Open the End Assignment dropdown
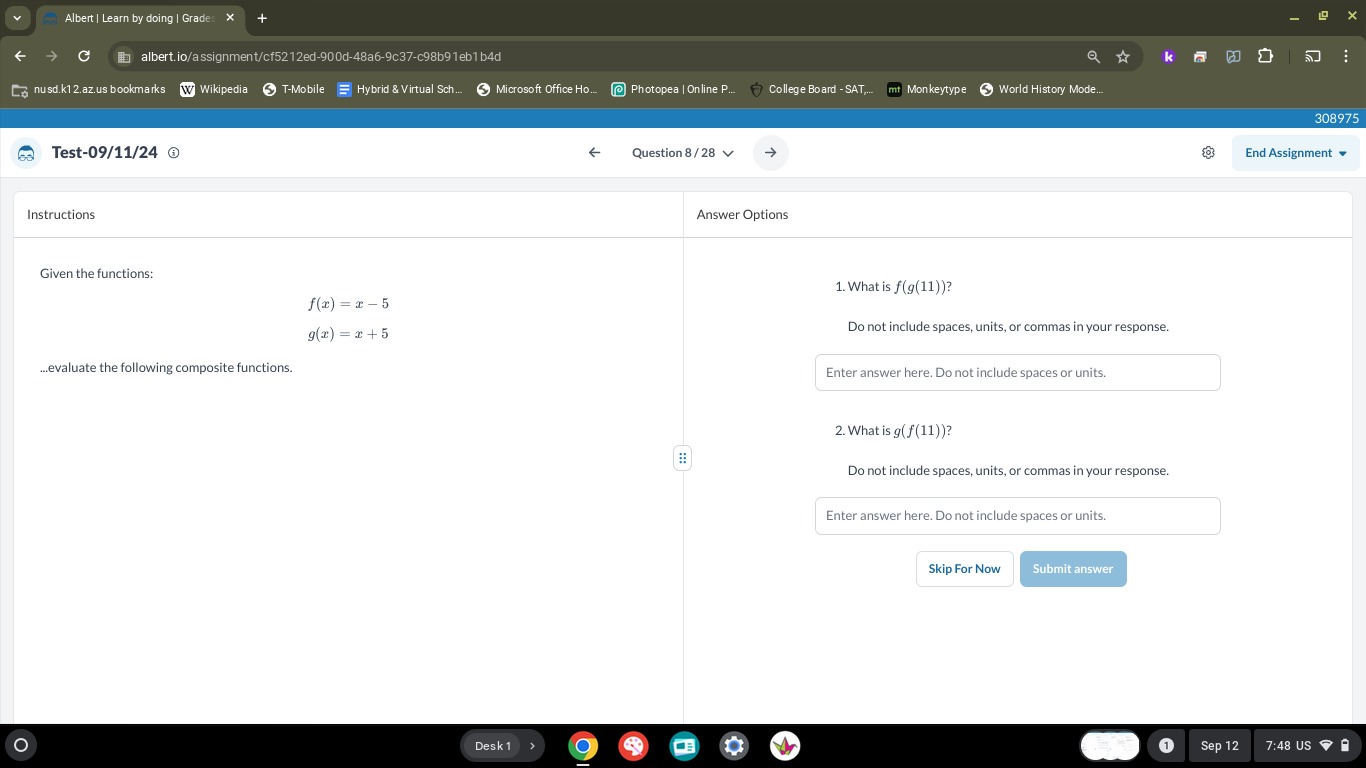This screenshot has height=768, width=1366. (x=1296, y=153)
